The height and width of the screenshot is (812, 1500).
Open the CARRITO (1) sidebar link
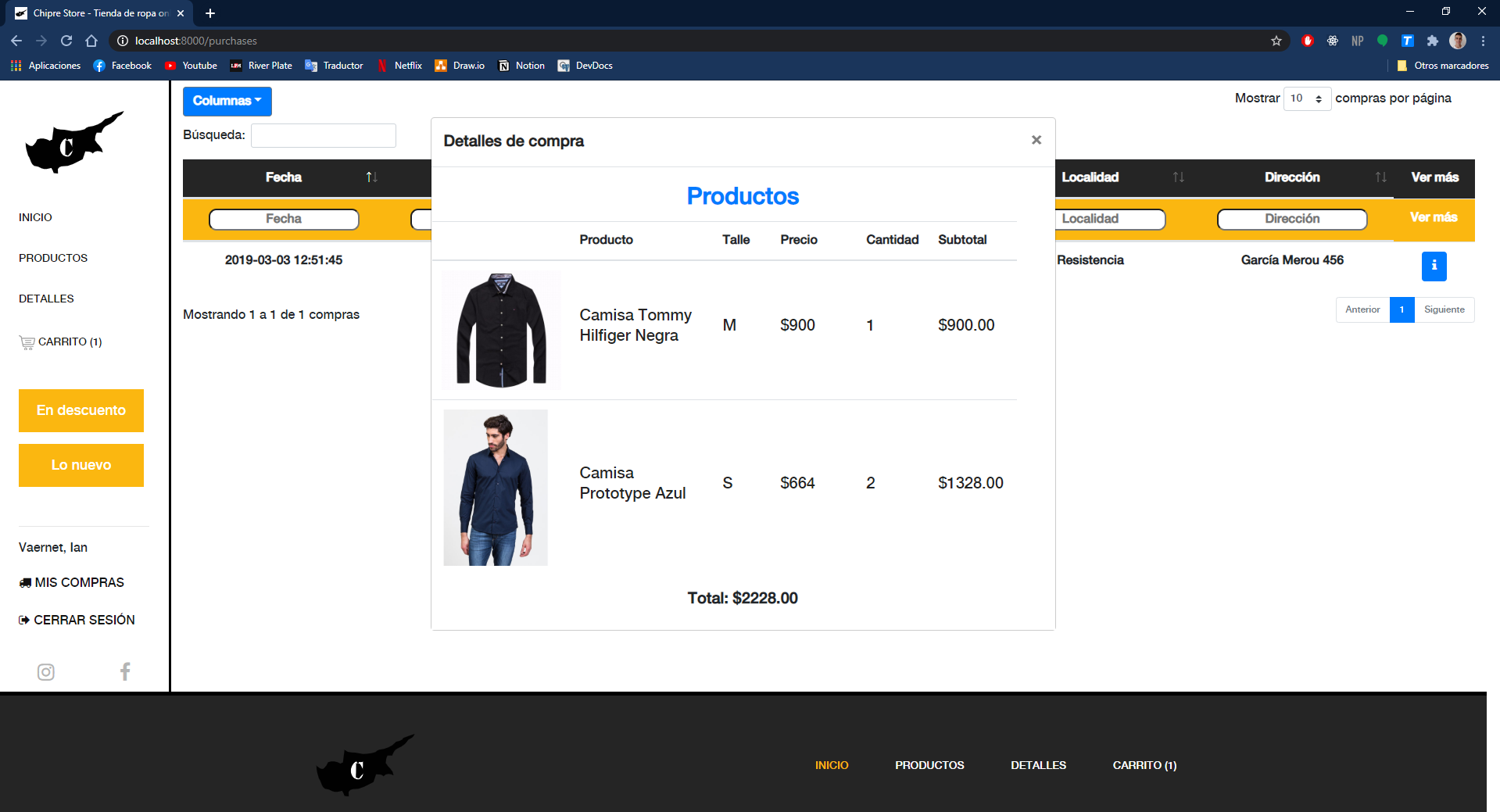click(x=61, y=342)
